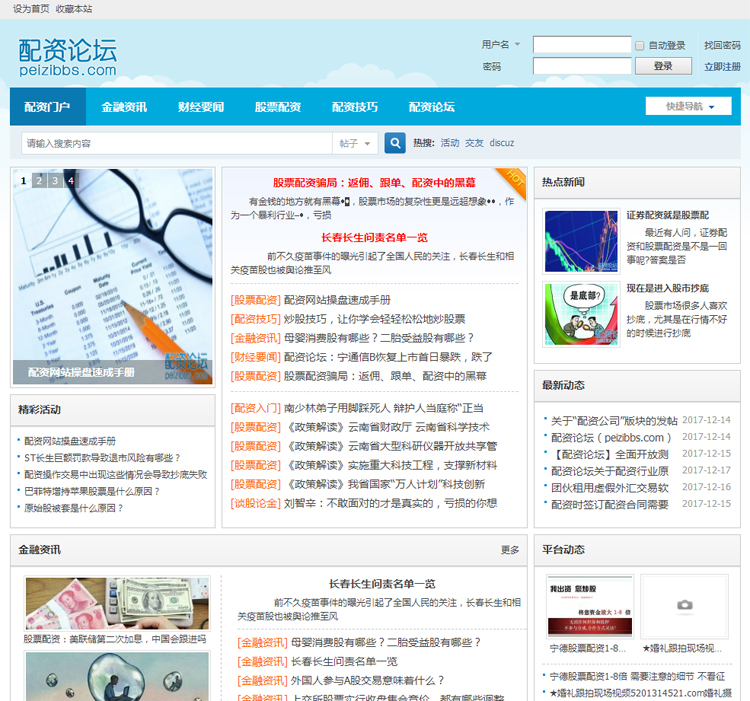Click the 配资论坛 peizibbs.com logo

coord(67,57)
